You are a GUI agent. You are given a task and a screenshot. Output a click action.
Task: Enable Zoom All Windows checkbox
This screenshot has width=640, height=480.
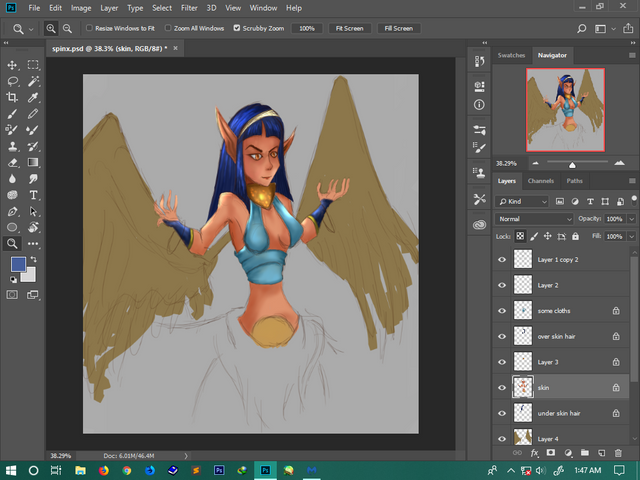coord(168,28)
